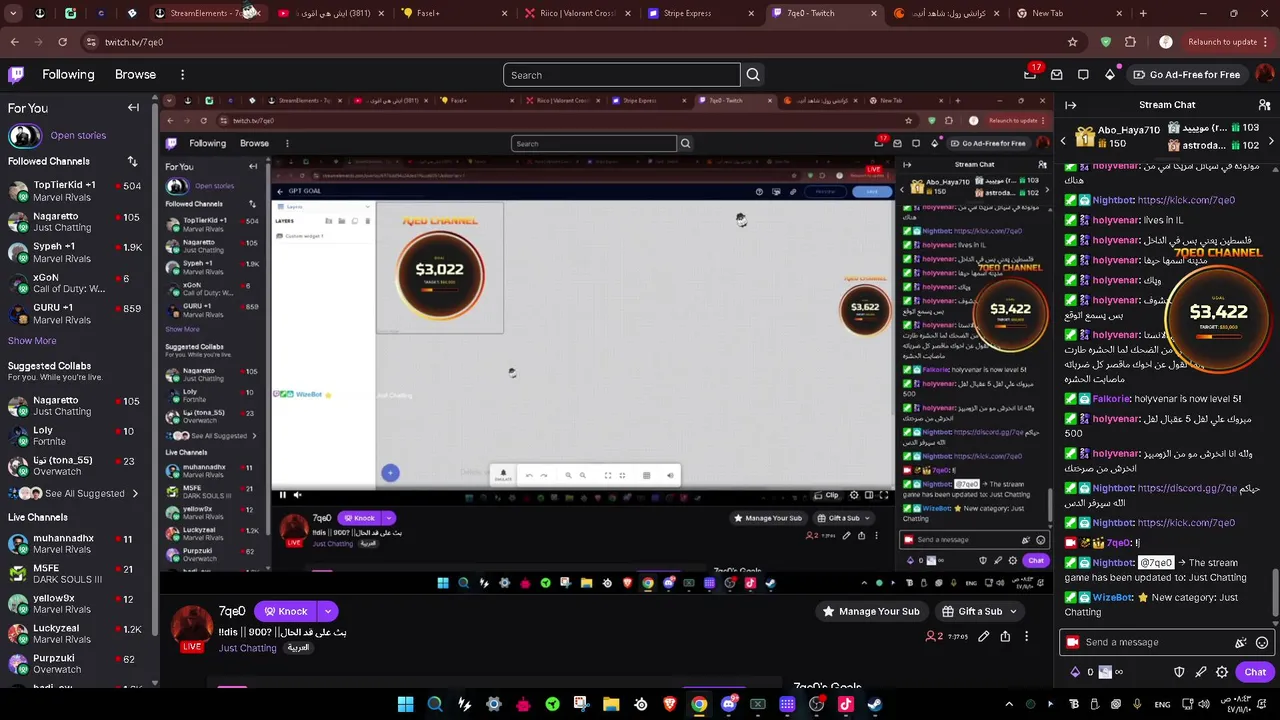Toggle fullscreen on the player
This screenshot has height=720, width=1280.
(x=883, y=495)
